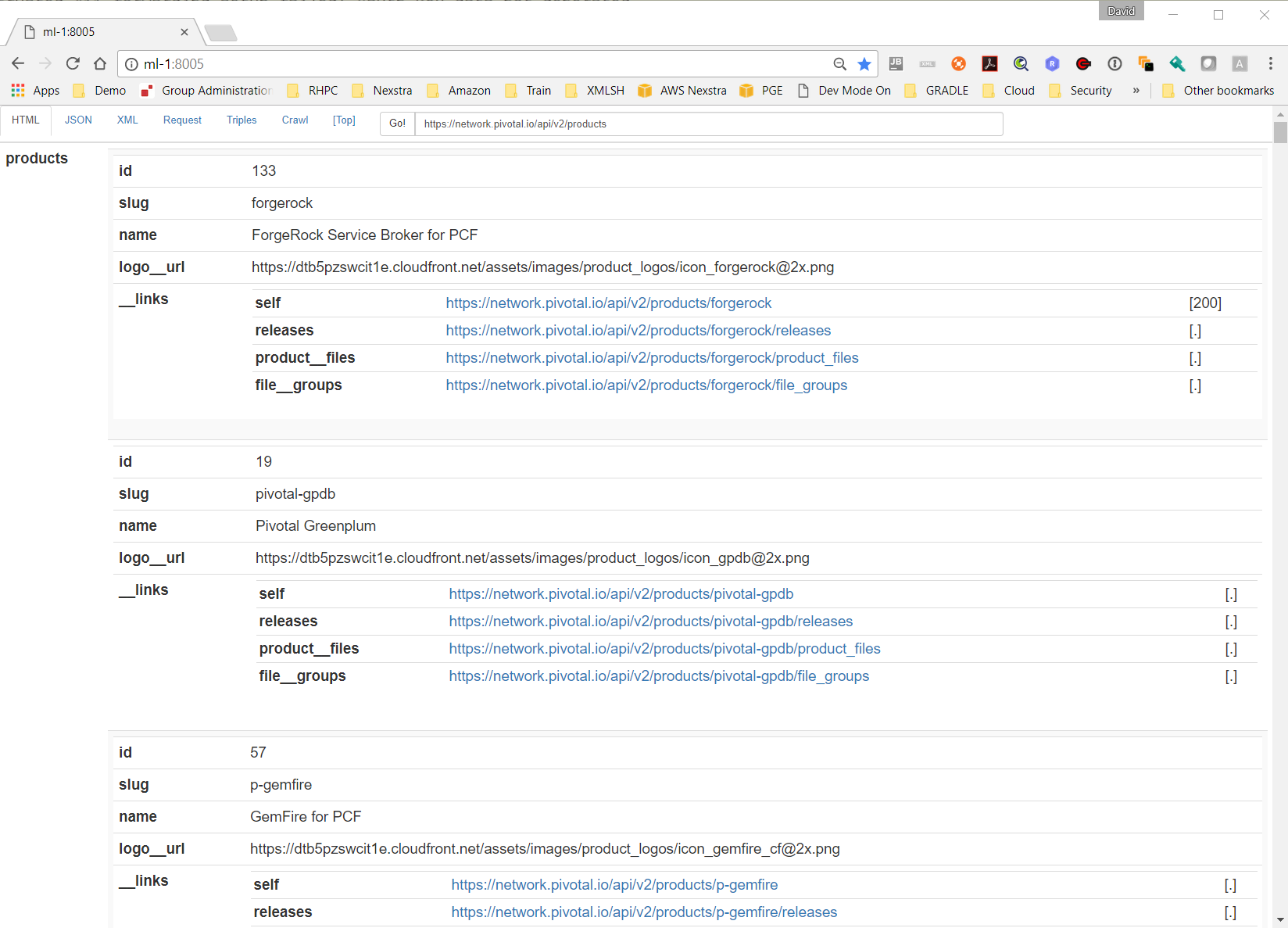Click [.] beside pivotal-gpdb releases link
This screenshot has height=928, width=1288.
click(x=1231, y=622)
